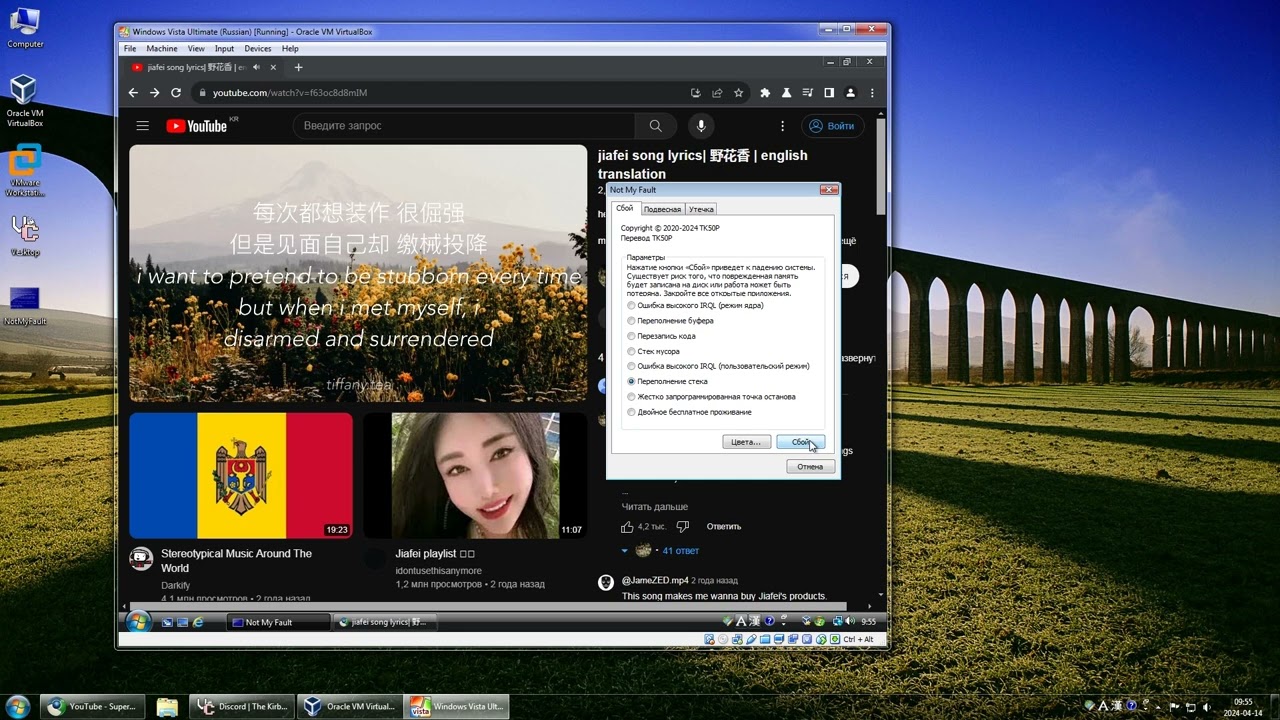Click the Сбой crash button

pyautogui.click(x=800, y=442)
